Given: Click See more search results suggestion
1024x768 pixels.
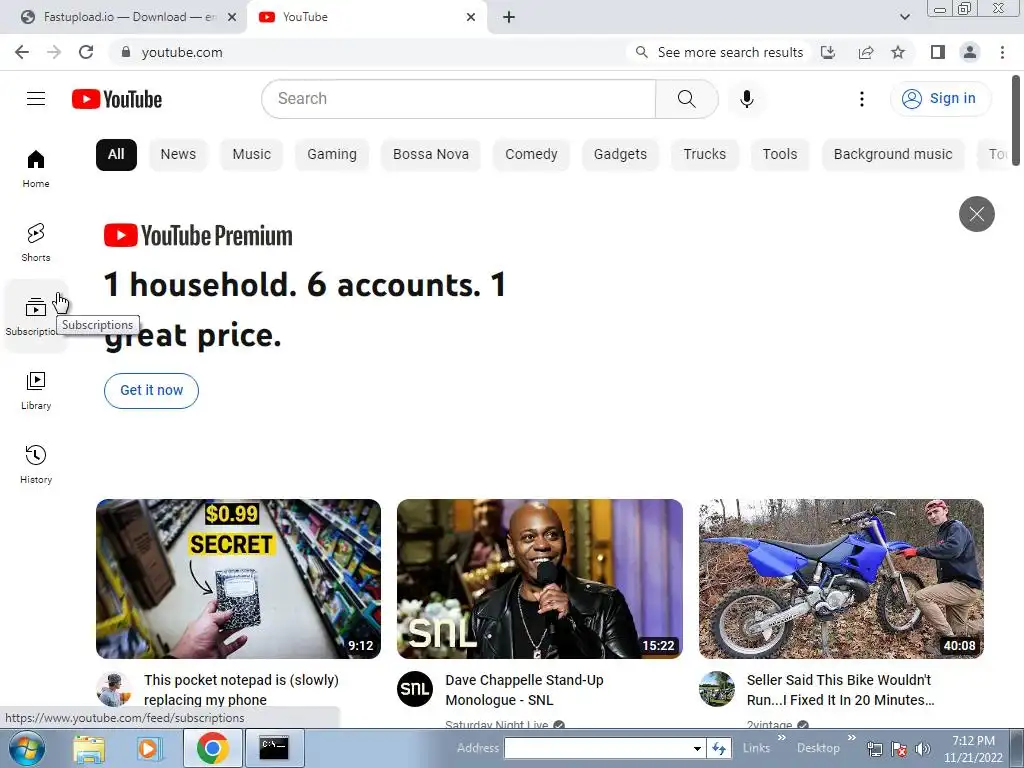Looking at the screenshot, I should (719, 52).
